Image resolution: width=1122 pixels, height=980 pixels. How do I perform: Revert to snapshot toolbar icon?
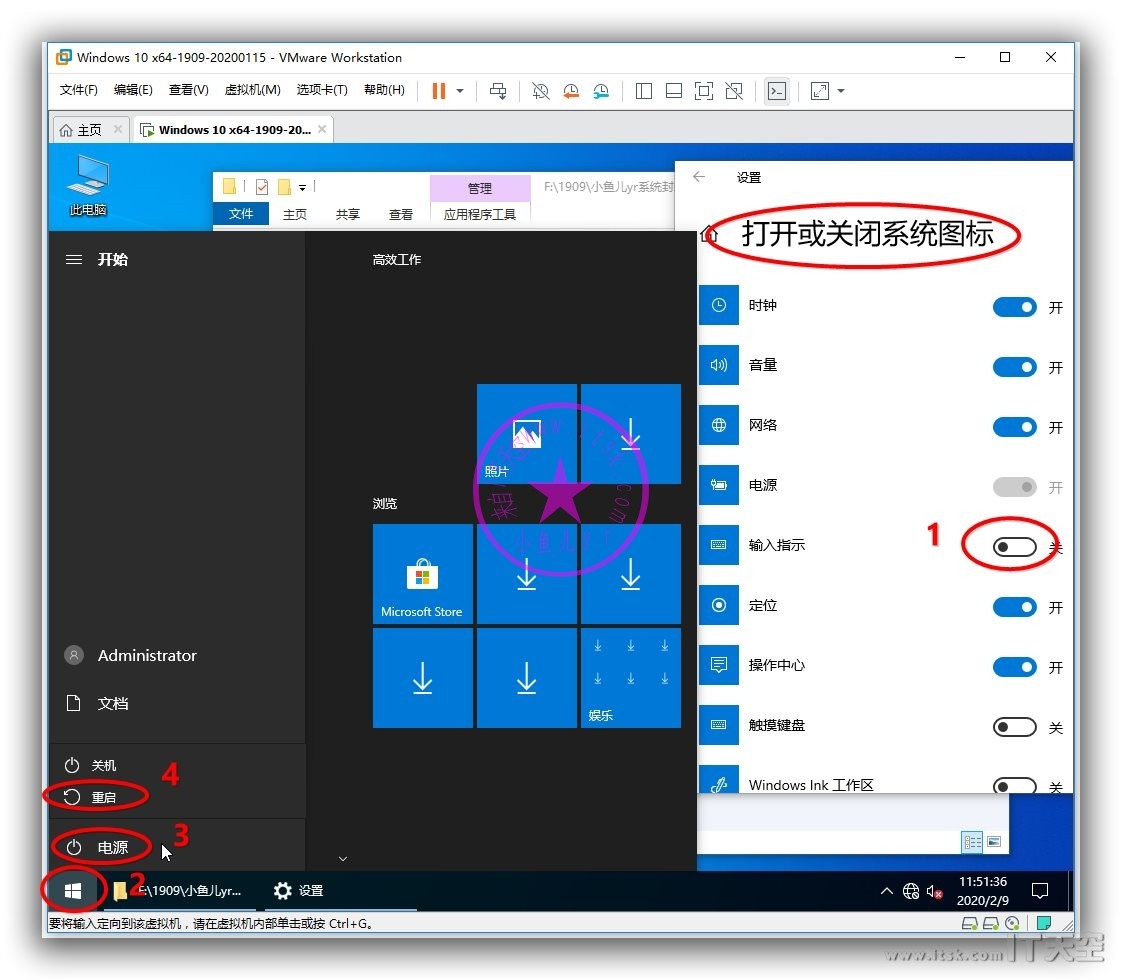(x=571, y=91)
